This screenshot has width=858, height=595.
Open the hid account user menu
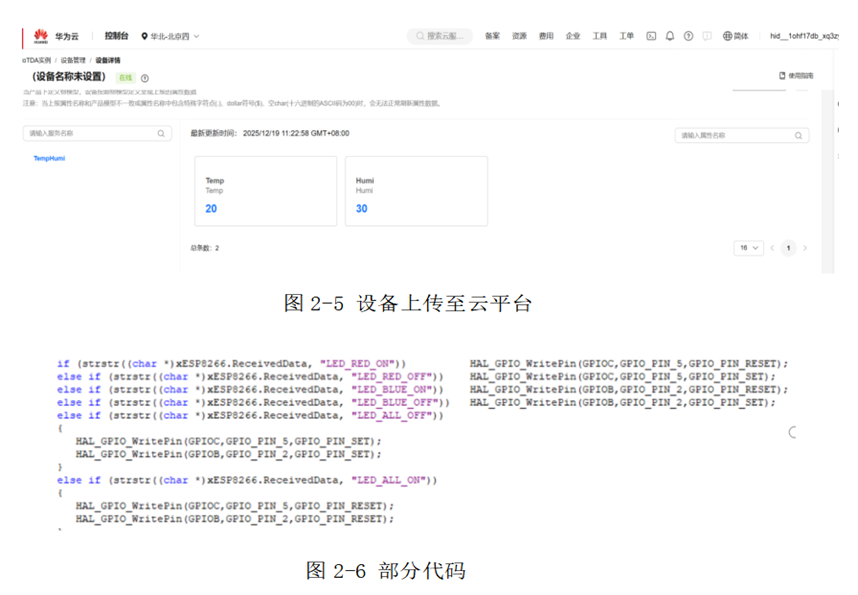coord(803,36)
